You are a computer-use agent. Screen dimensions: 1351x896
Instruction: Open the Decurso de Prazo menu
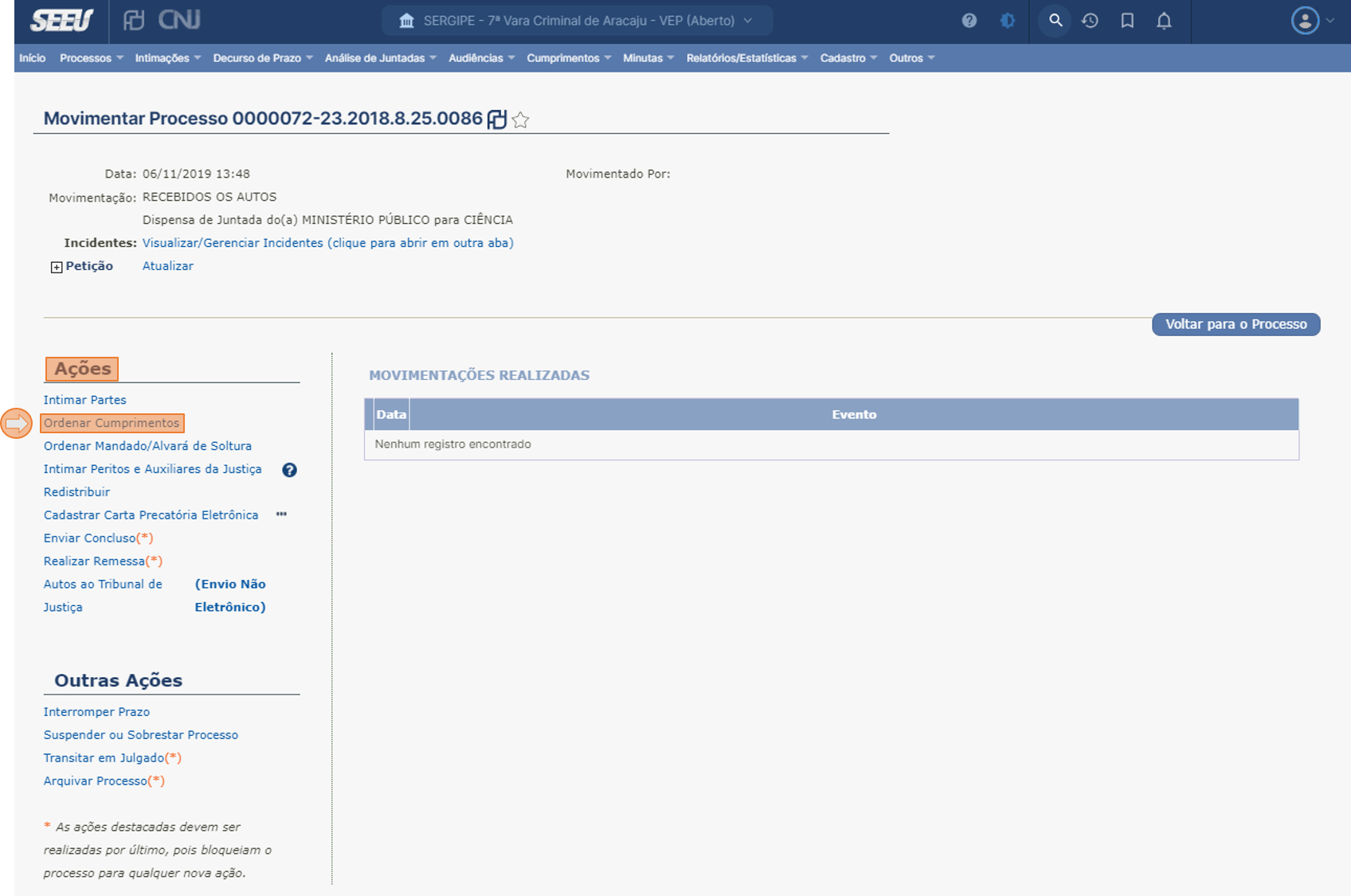point(263,58)
